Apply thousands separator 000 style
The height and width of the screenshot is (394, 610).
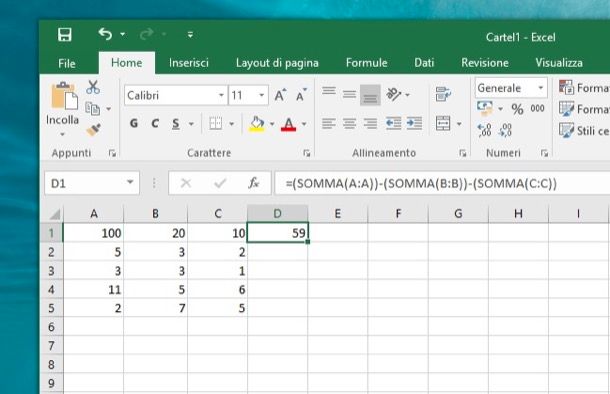(x=538, y=109)
